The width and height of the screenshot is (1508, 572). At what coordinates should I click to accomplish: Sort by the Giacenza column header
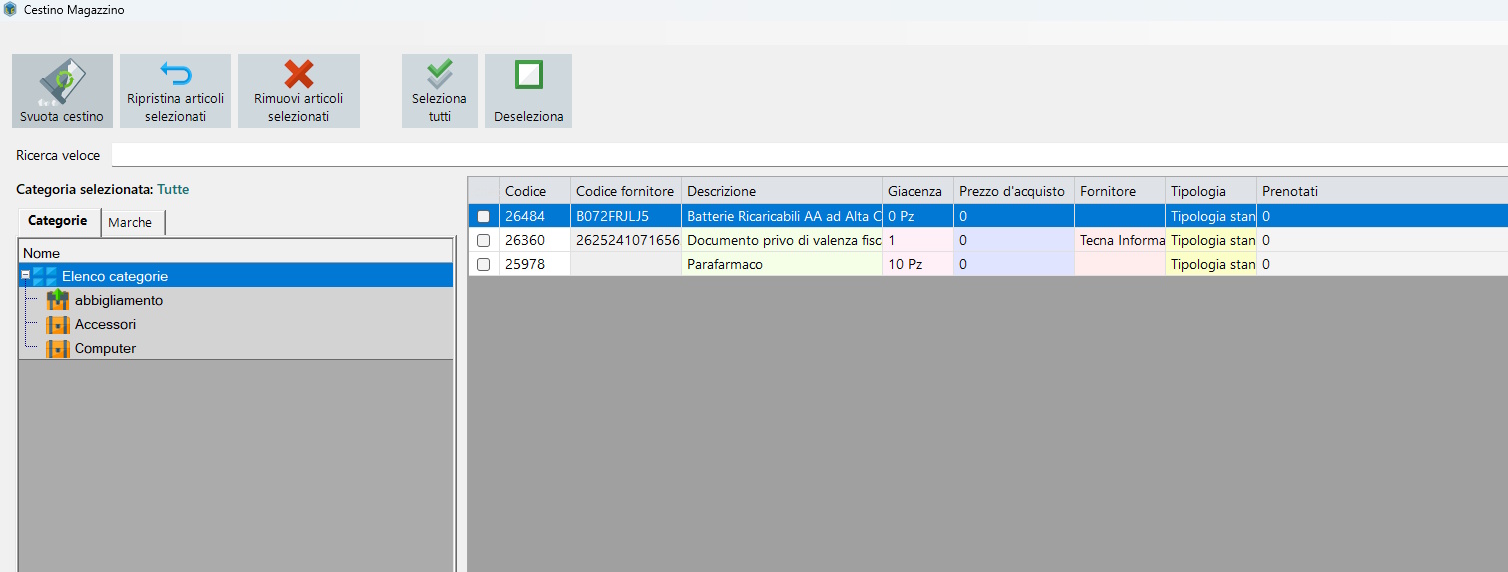click(x=918, y=191)
